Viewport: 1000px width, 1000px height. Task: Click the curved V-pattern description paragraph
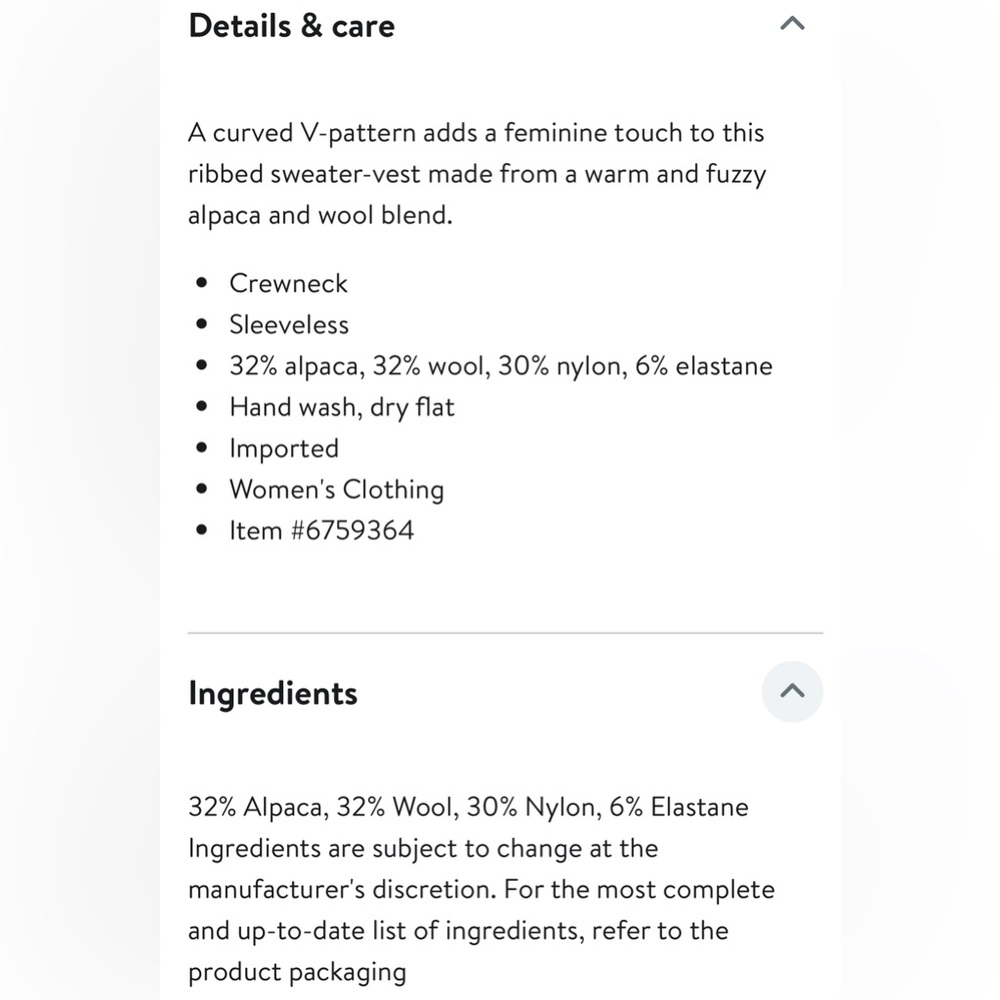pos(477,173)
